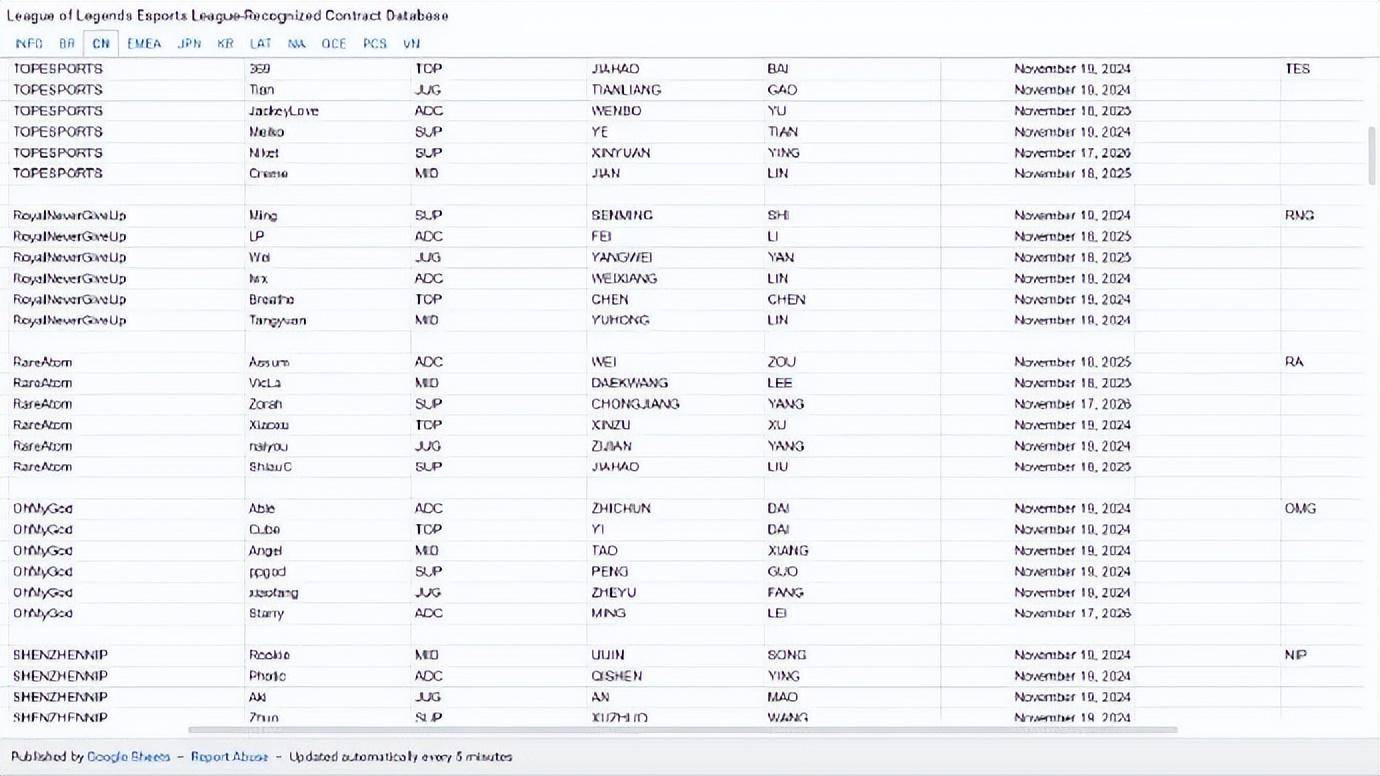Image resolution: width=1380 pixels, height=776 pixels.
Task: Select the GAO surname cell
Action: [782, 90]
